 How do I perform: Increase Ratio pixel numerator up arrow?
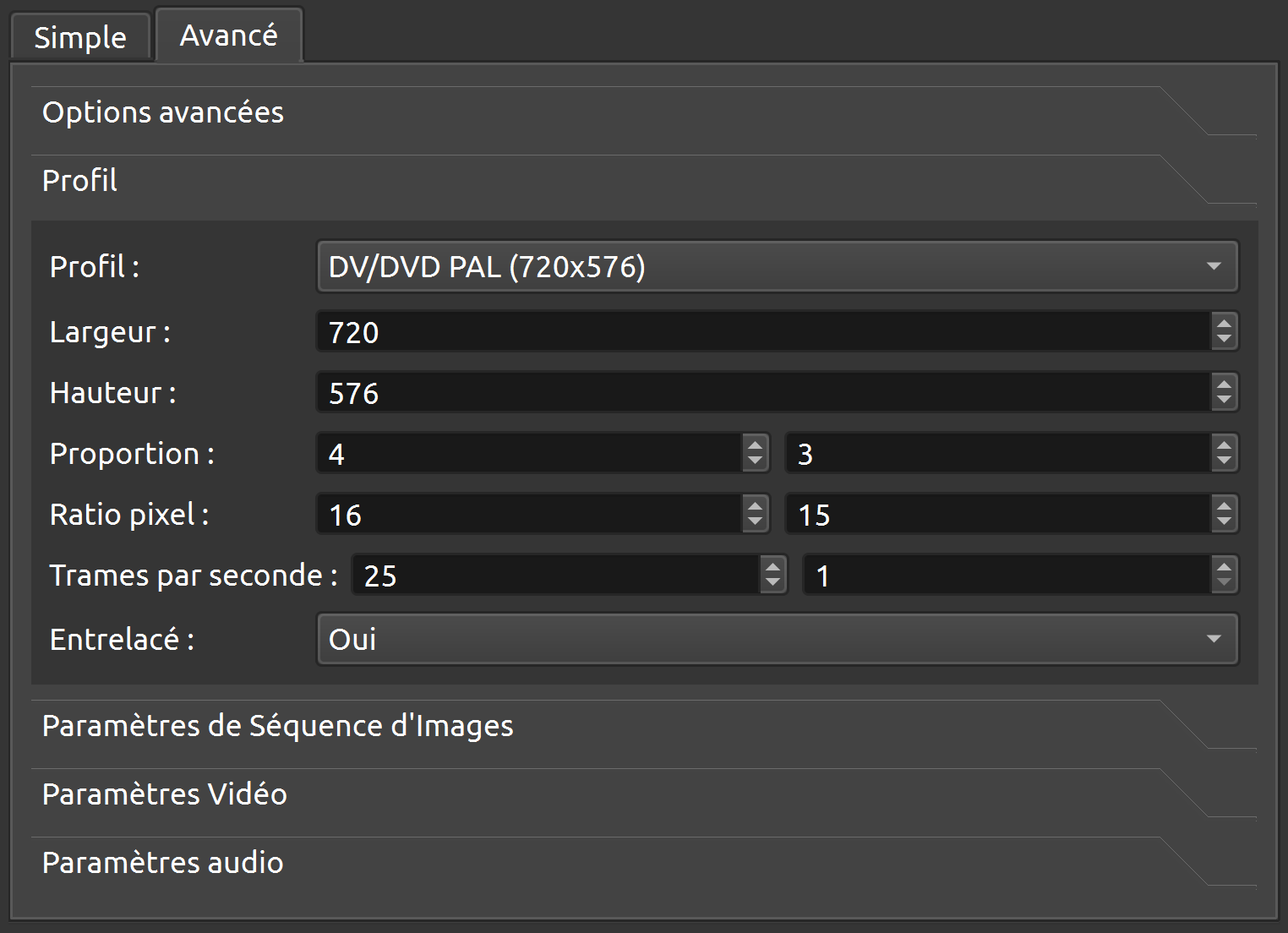(755, 505)
